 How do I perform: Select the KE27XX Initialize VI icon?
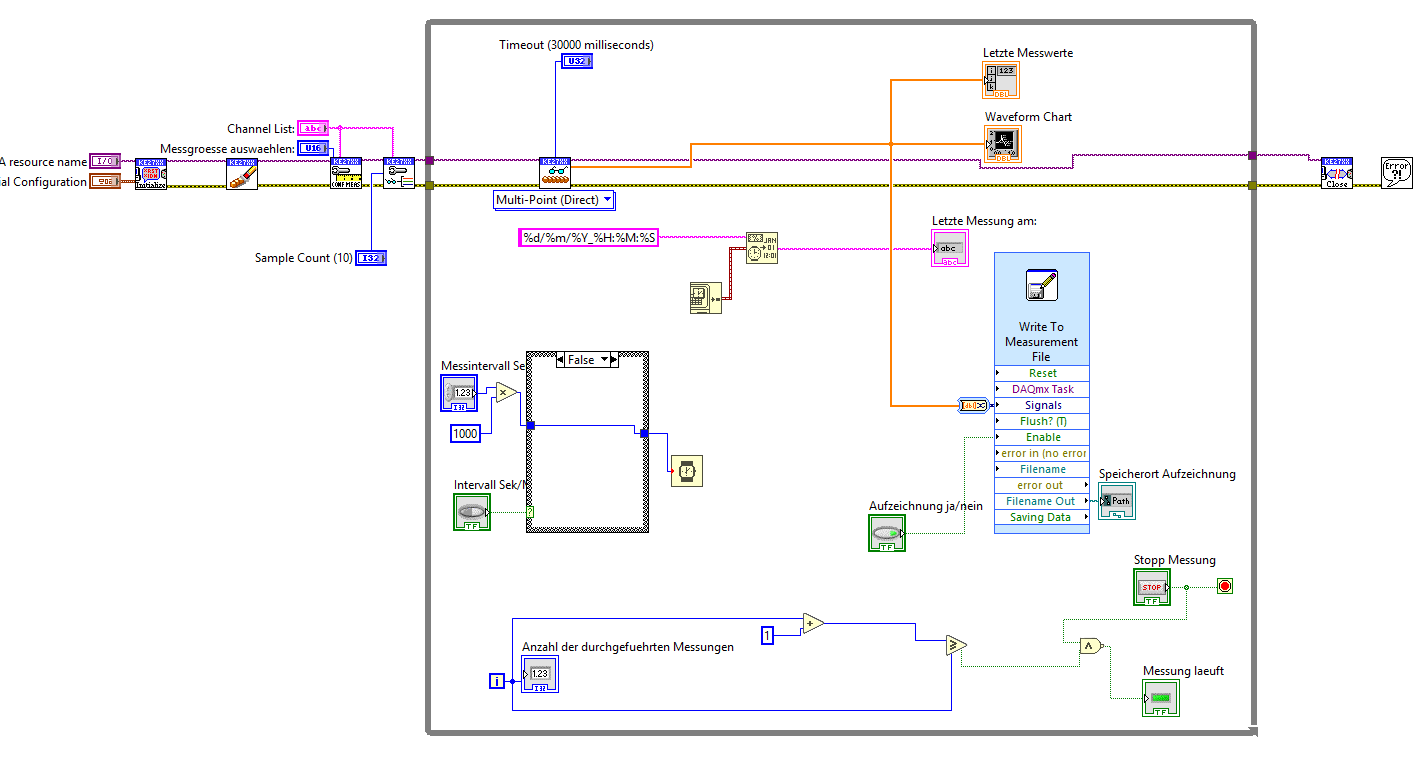151,173
